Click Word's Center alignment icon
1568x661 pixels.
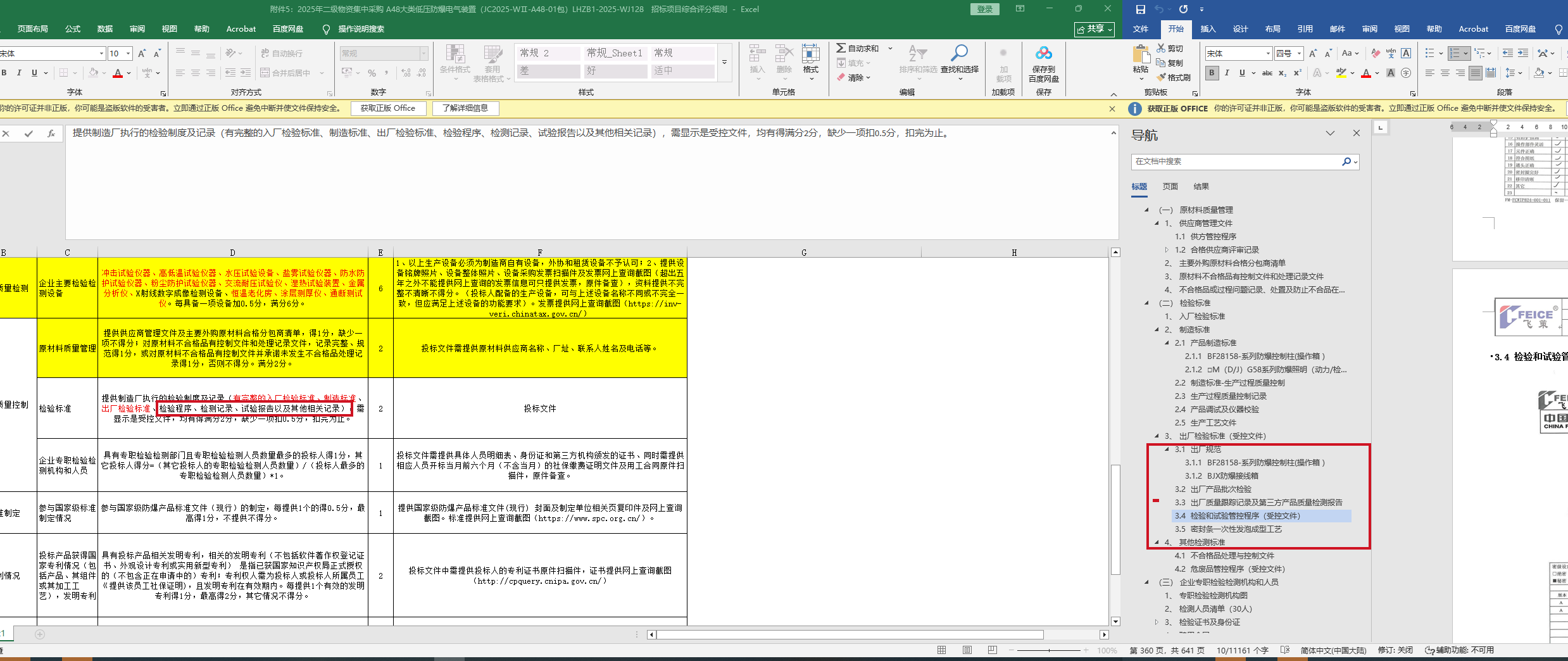click(x=1445, y=73)
